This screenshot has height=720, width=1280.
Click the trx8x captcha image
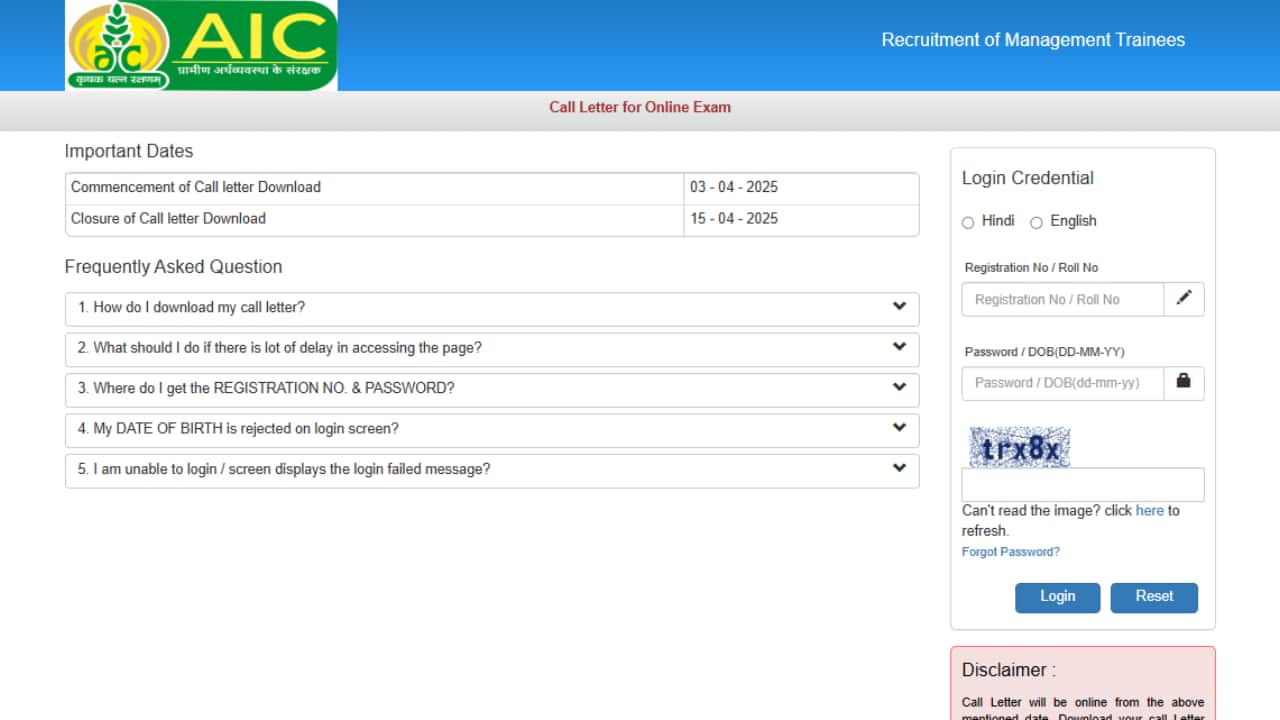coord(1019,447)
